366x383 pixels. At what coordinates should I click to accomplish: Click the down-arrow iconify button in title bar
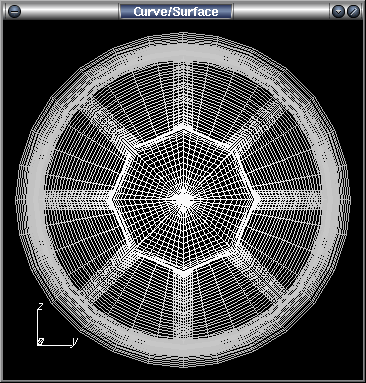click(338, 11)
